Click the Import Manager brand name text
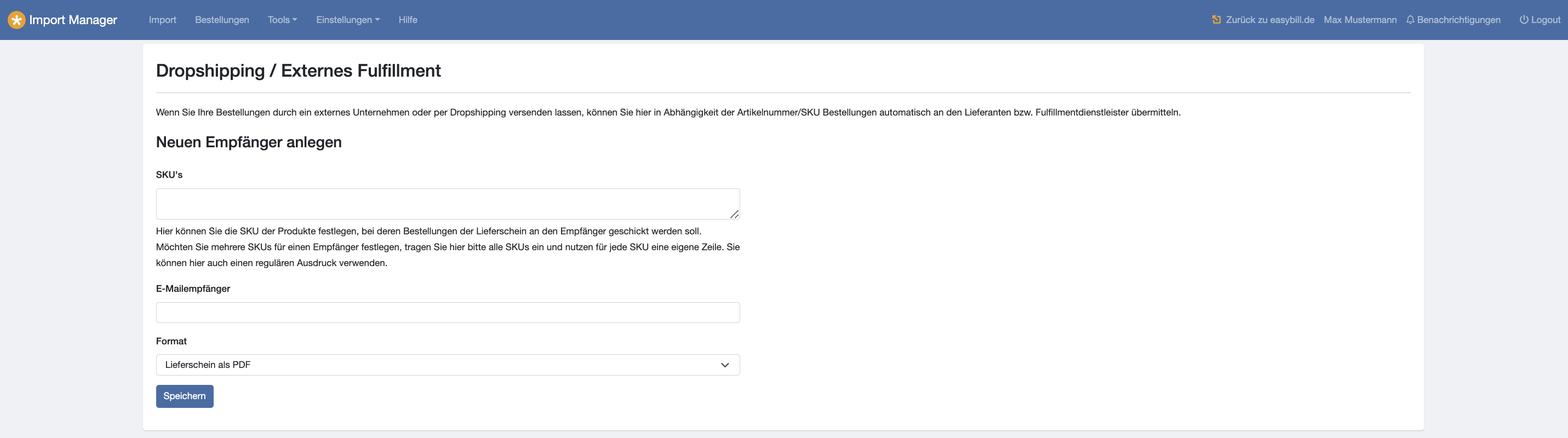 (x=73, y=20)
